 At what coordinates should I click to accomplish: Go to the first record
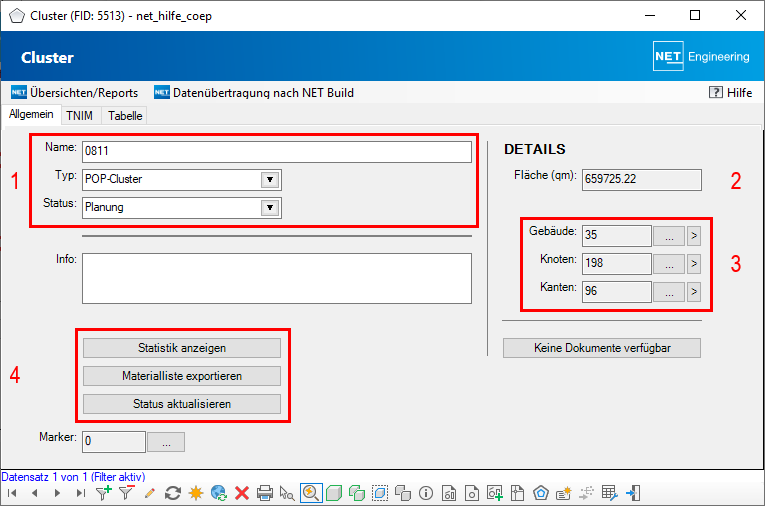12,493
